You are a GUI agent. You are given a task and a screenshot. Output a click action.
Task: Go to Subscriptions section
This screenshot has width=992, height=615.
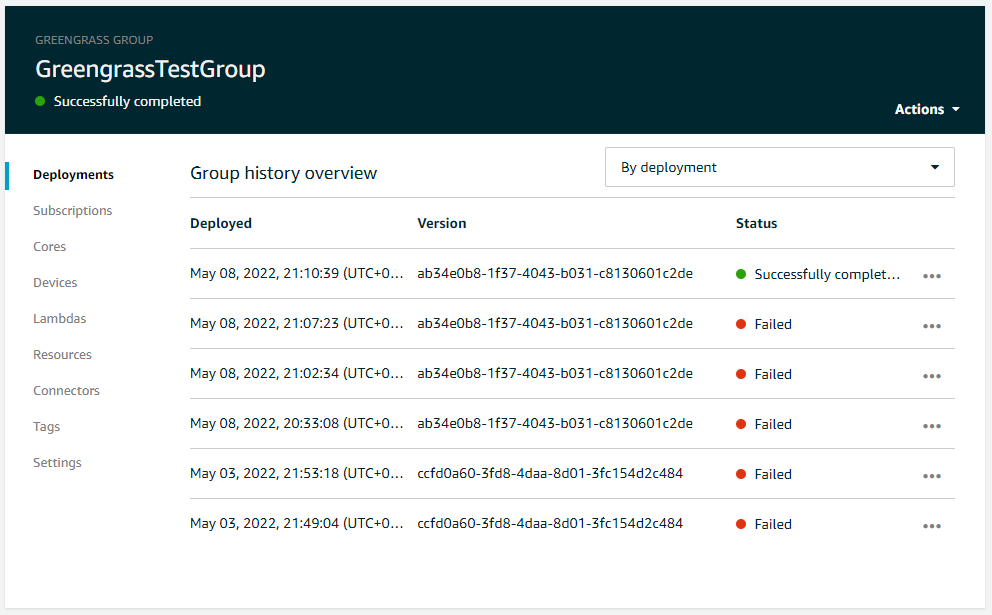73,211
